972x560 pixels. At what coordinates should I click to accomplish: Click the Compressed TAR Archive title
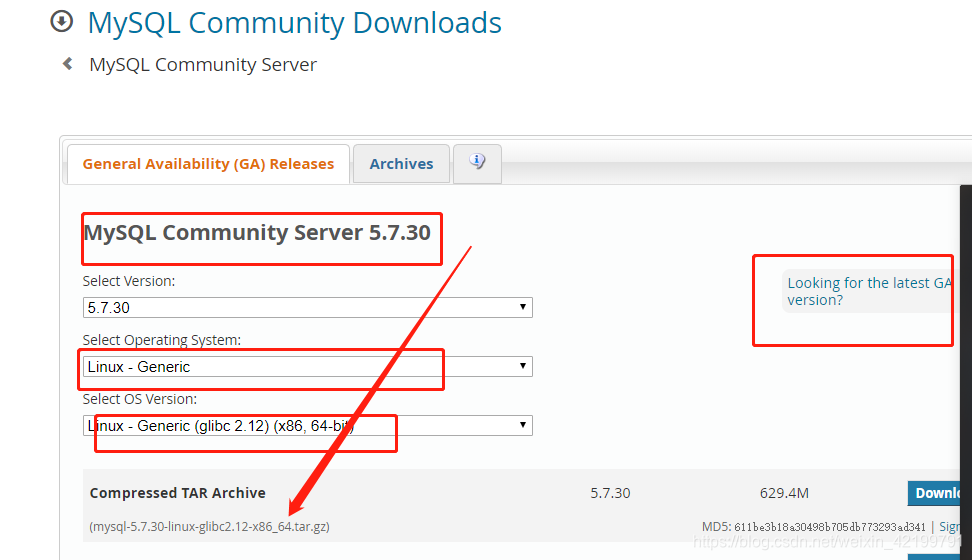coord(177,493)
